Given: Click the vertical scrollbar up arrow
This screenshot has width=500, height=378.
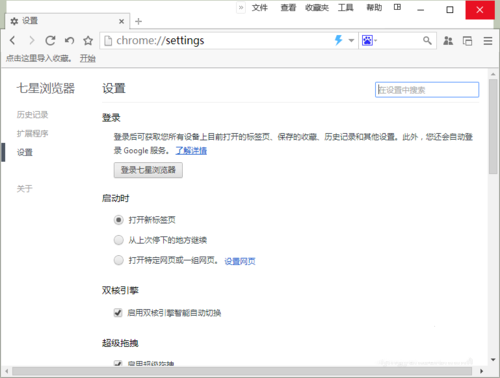Looking at the screenshot, I should 493,74.
